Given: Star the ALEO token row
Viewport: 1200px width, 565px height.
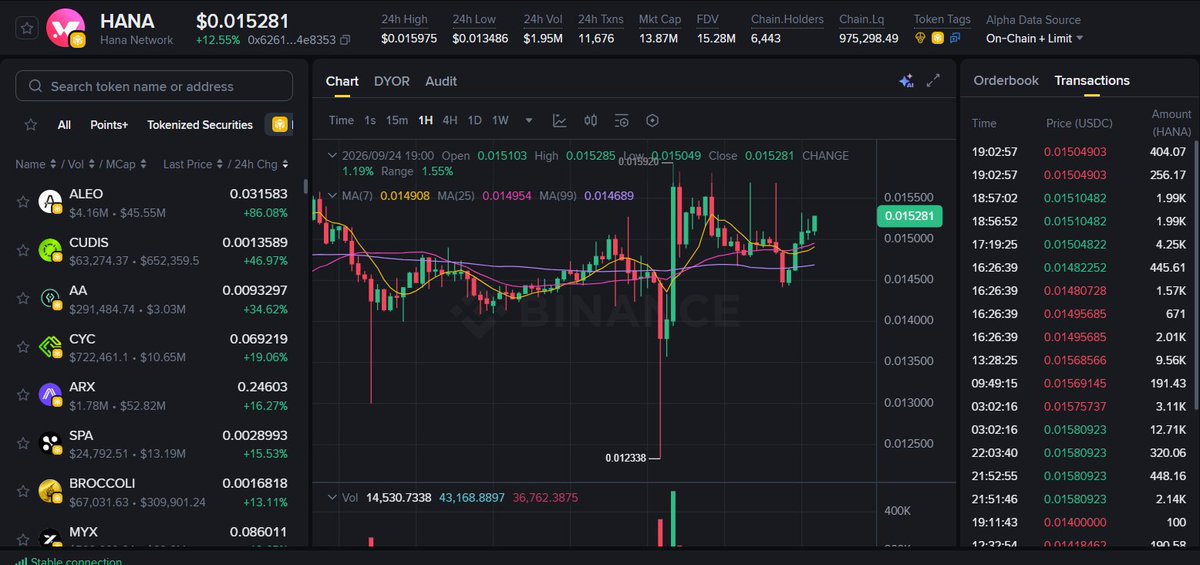Looking at the screenshot, I should [x=22, y=202].
